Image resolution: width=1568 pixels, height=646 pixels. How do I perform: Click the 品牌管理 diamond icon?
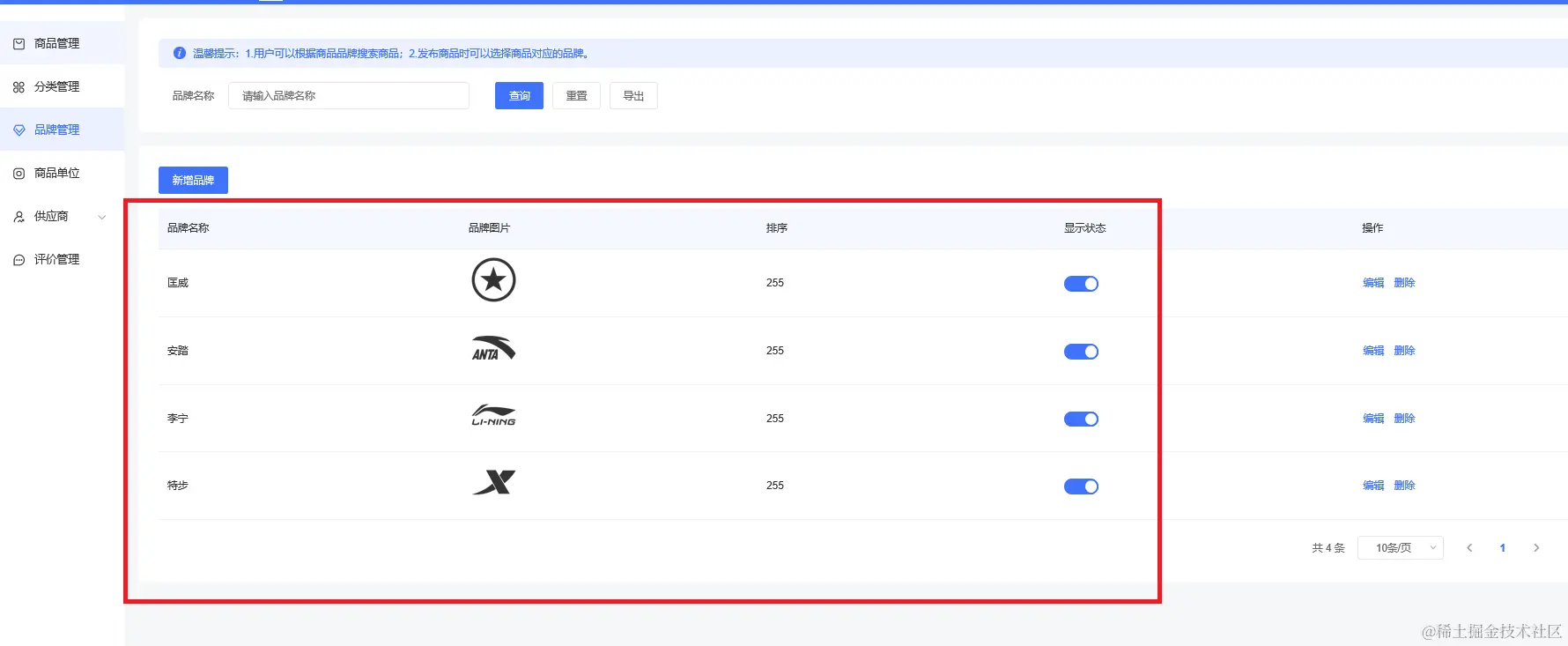[x=18, y=130]
